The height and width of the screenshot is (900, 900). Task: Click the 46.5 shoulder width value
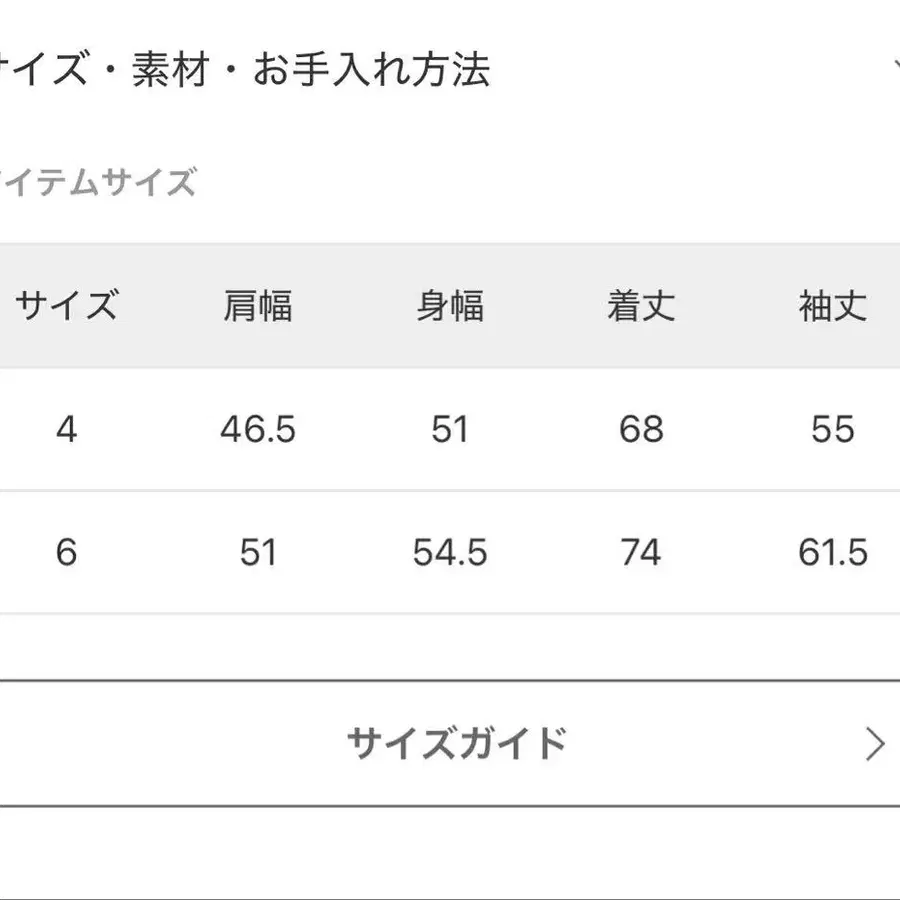point(258,429)
